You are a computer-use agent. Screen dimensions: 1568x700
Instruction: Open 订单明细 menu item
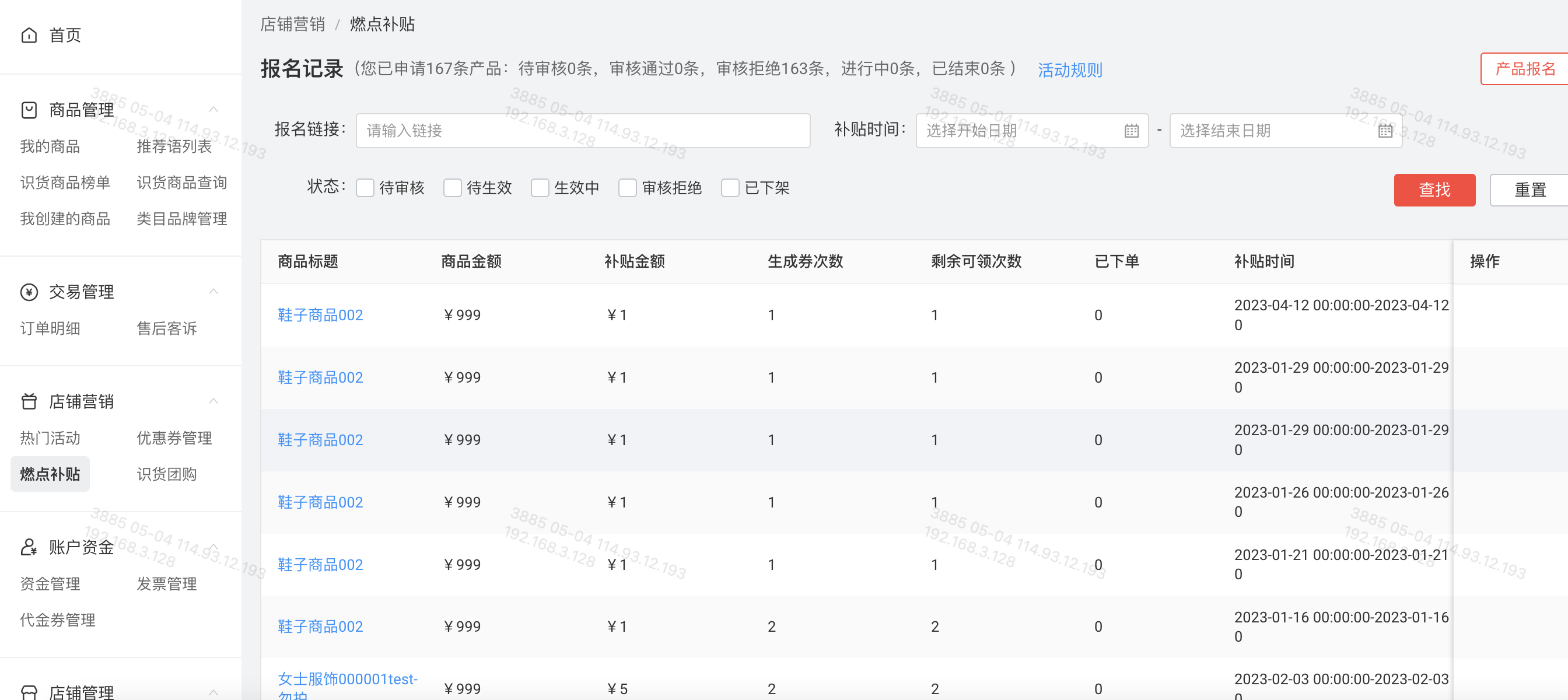tap(50, 328)
